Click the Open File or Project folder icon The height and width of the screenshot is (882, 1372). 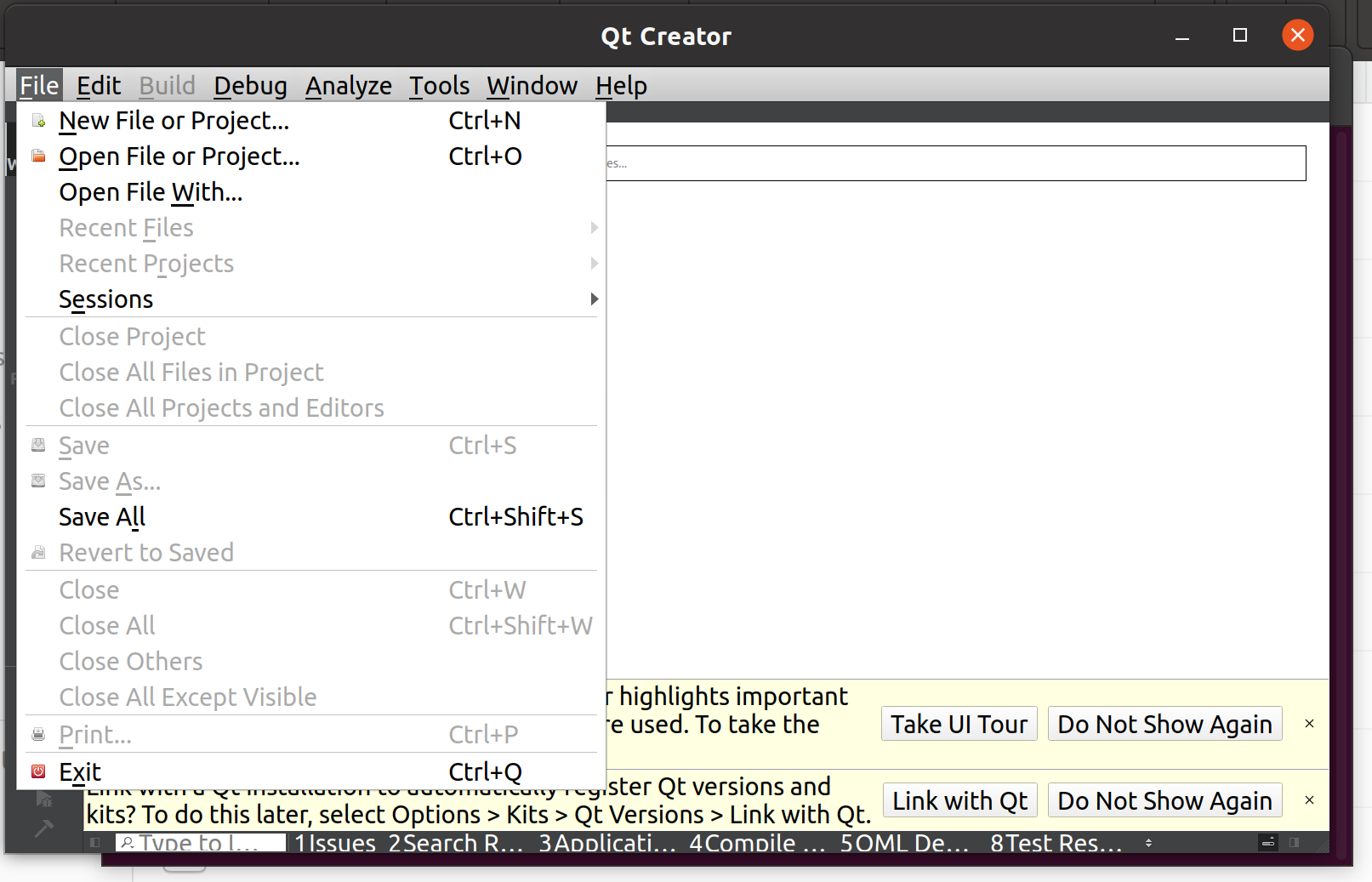click(38, 156)
